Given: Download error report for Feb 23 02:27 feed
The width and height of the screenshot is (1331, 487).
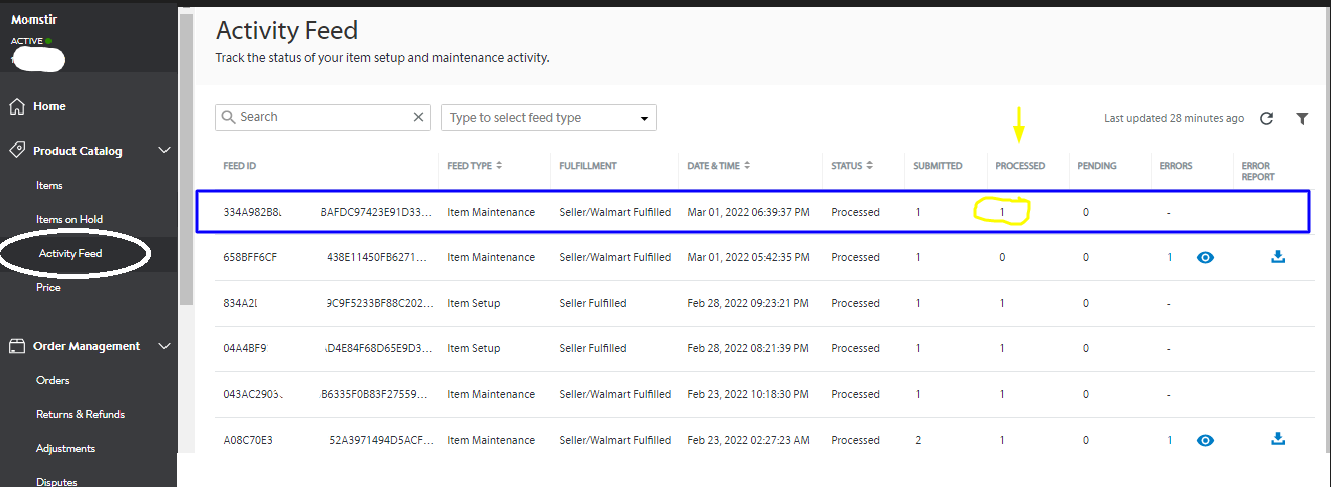Looking at the screenshot, I should [1277, 439].
